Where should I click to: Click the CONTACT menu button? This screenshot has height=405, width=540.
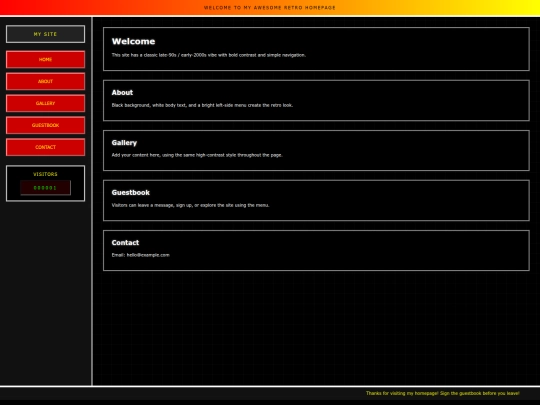coord(45,147)
